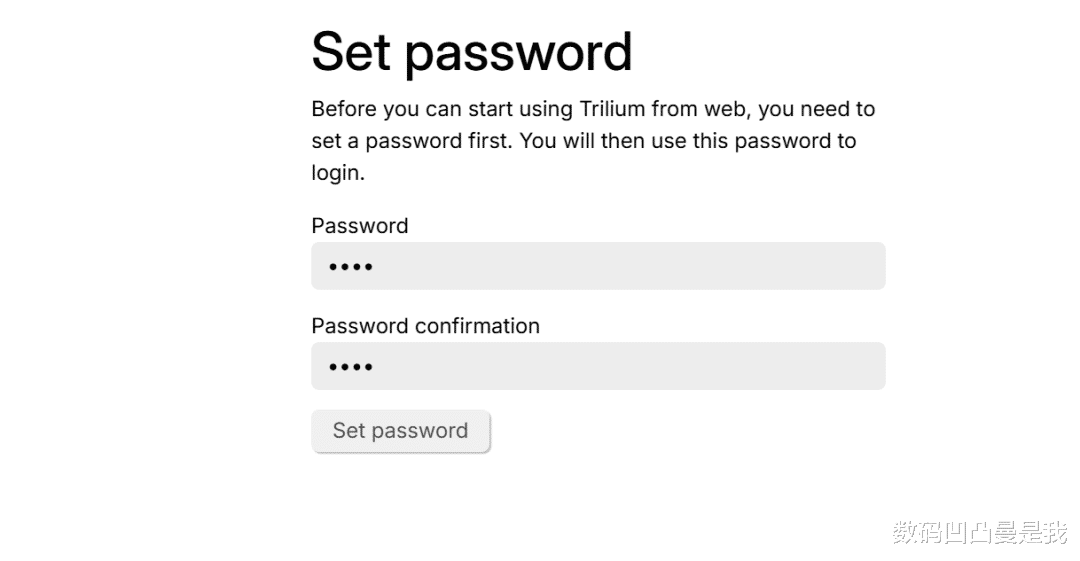Click the Password input field
1080x561 pixels.
pos(597,266)
